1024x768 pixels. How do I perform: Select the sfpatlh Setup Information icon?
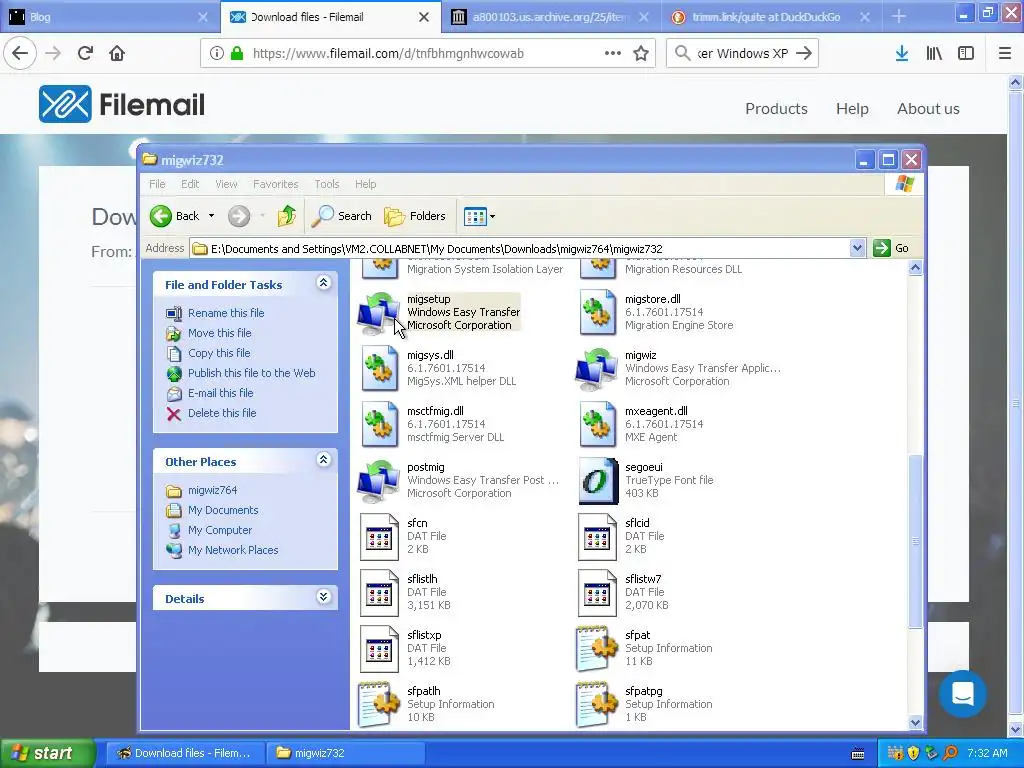click(x=379, y=705)
